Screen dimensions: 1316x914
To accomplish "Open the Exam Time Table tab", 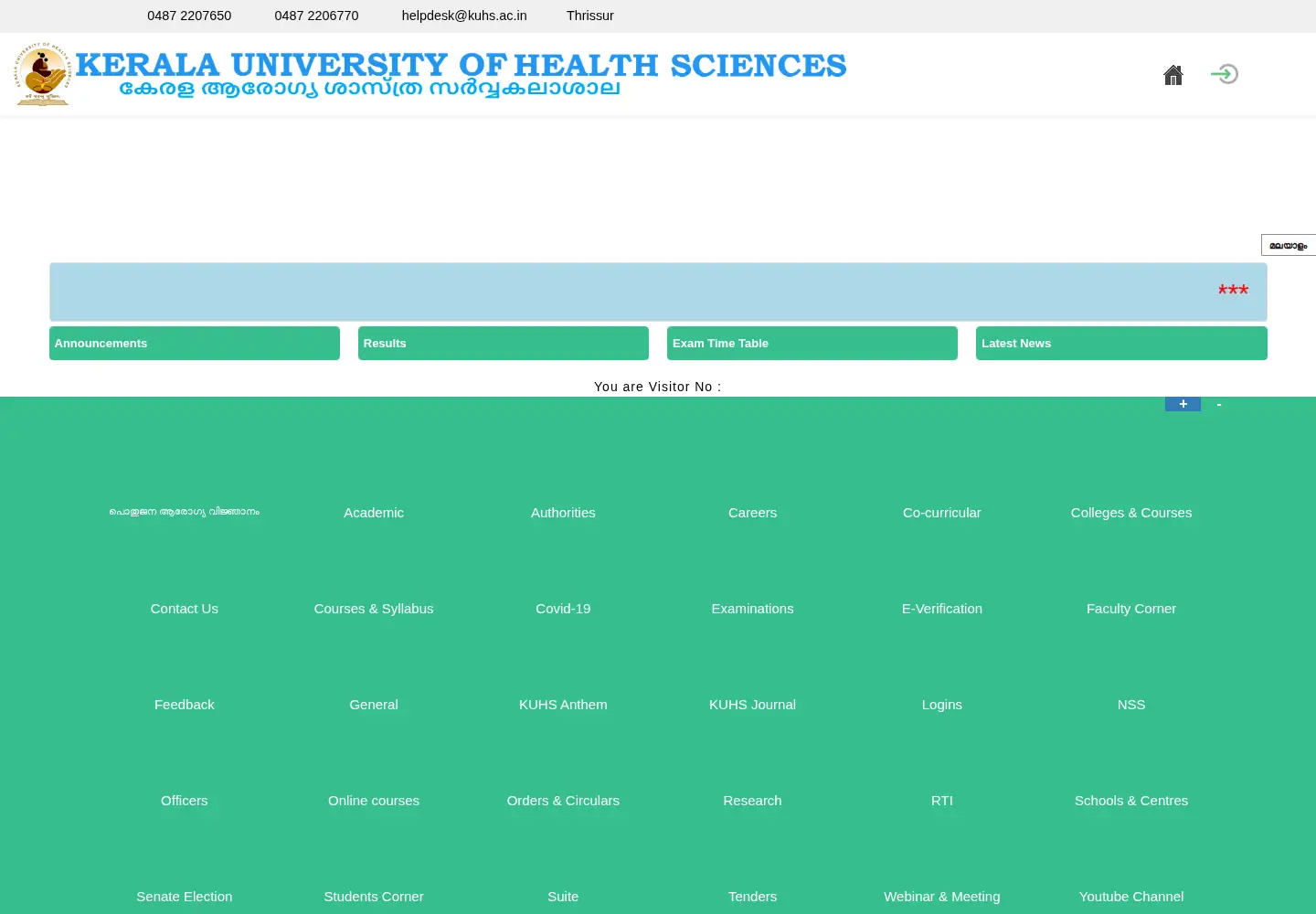I will [812, 344].
